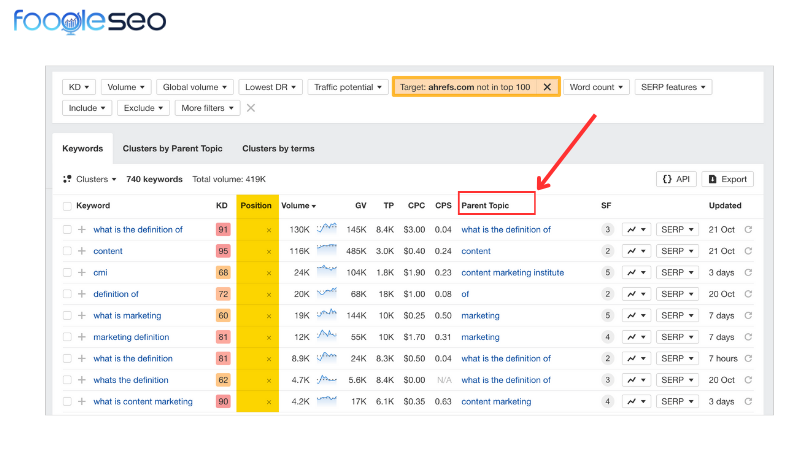
Task: Switch to the Clusters by Parent Topic tab
Action: 172,148
